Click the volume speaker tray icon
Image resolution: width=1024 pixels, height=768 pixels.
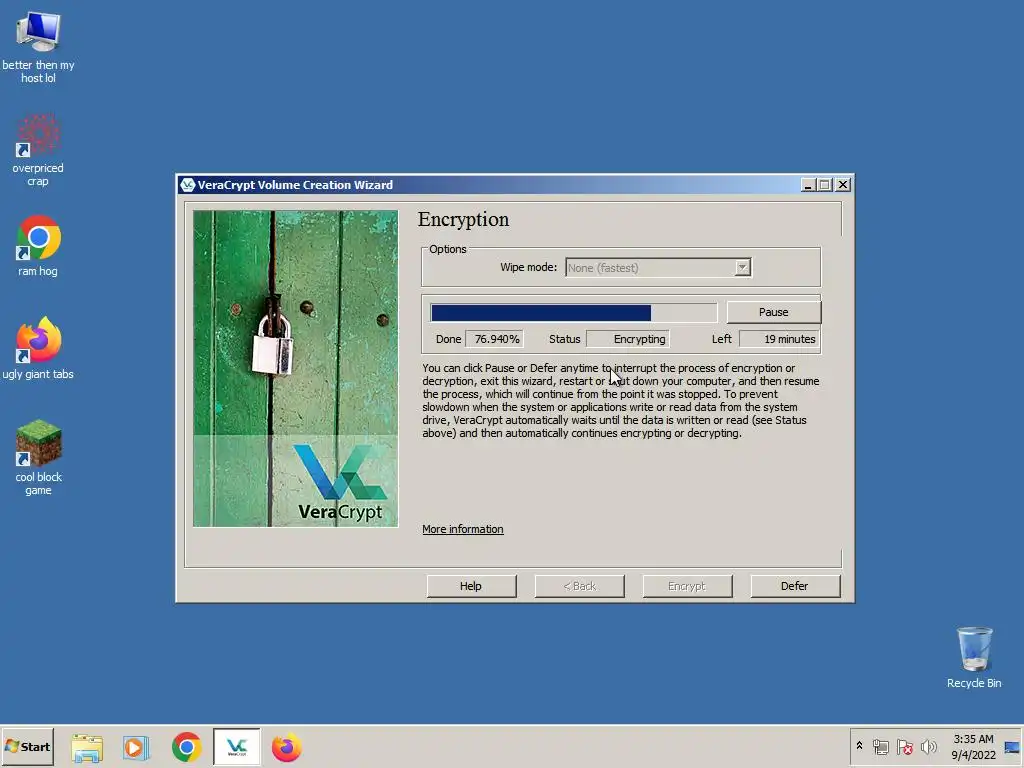click(x=928, y=746)
